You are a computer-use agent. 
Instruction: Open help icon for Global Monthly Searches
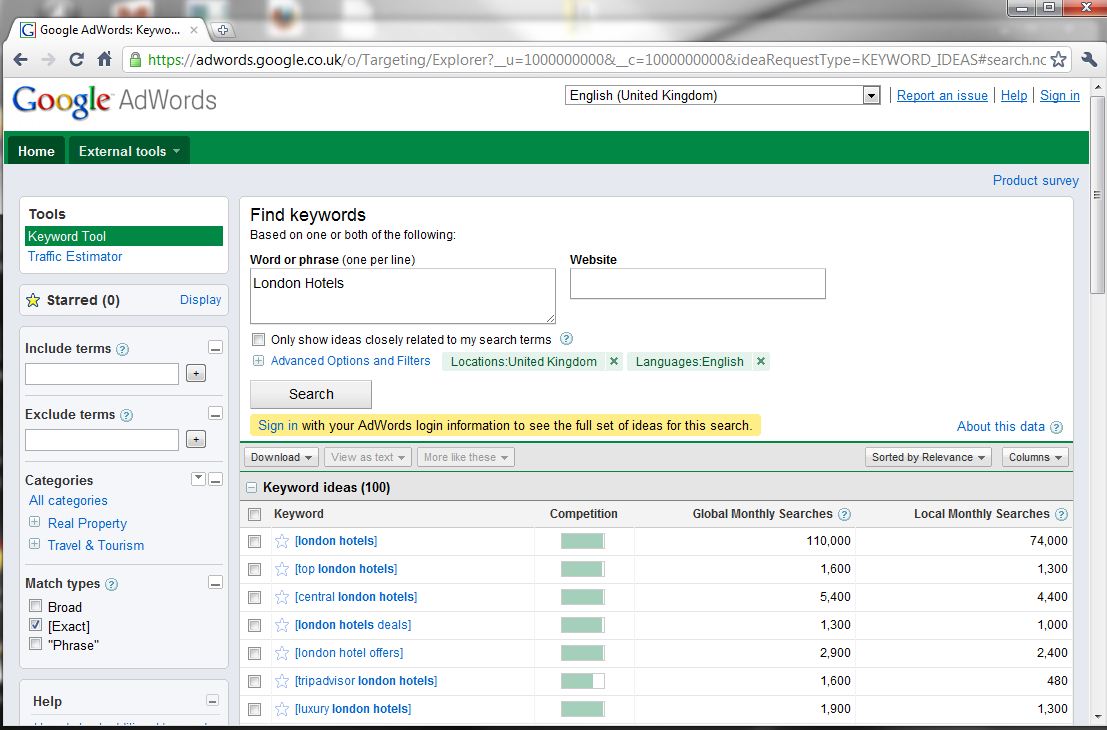pos(844,515)
